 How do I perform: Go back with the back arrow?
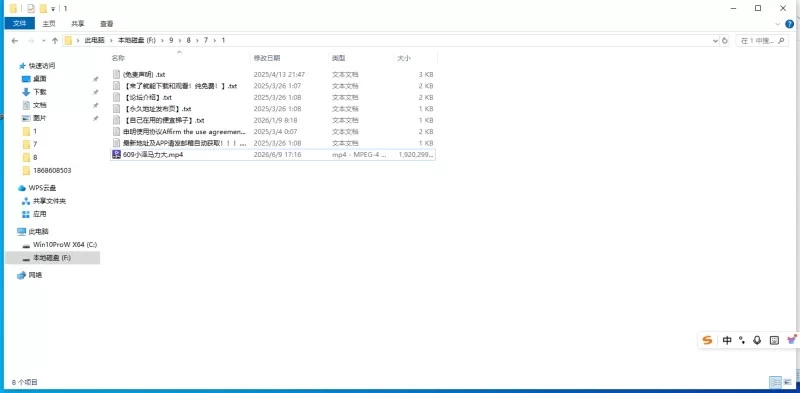coord(14,40)
